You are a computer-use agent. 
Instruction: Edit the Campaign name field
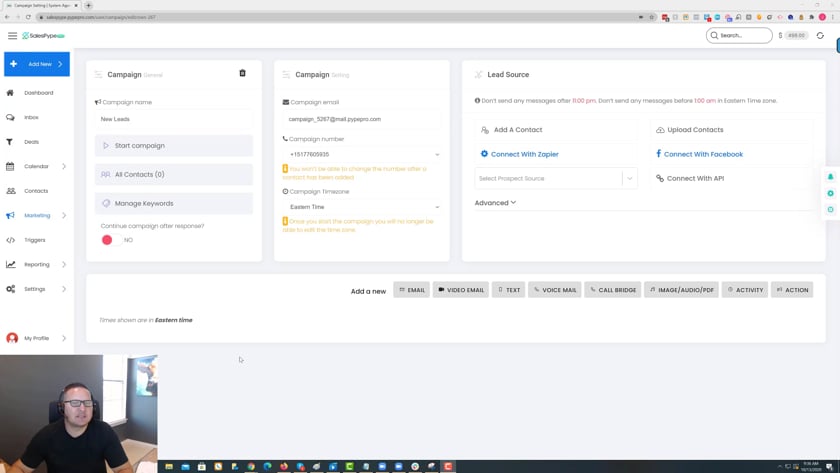tap(174, 119)
